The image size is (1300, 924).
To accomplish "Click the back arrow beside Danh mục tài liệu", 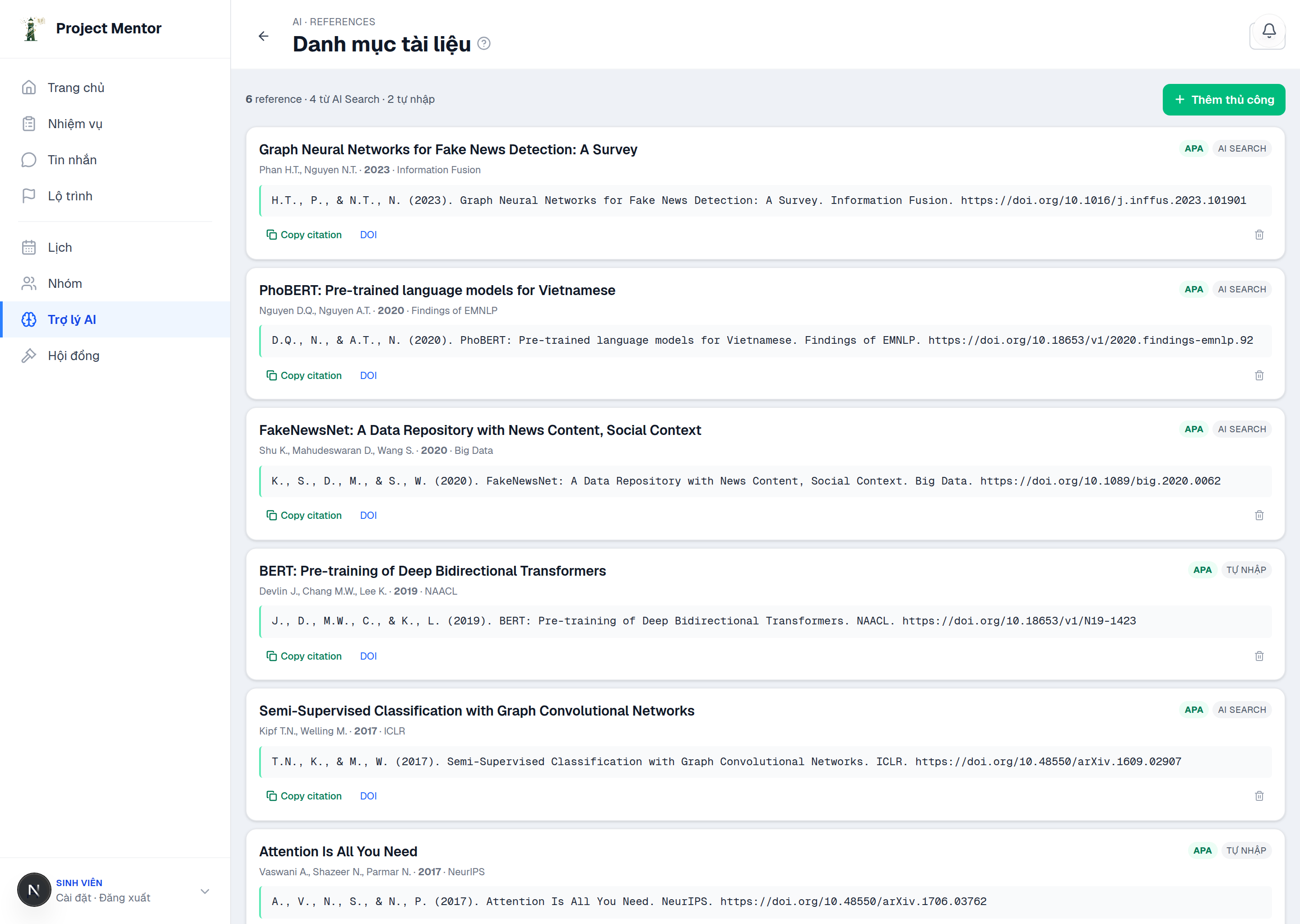I will [263, 37].
